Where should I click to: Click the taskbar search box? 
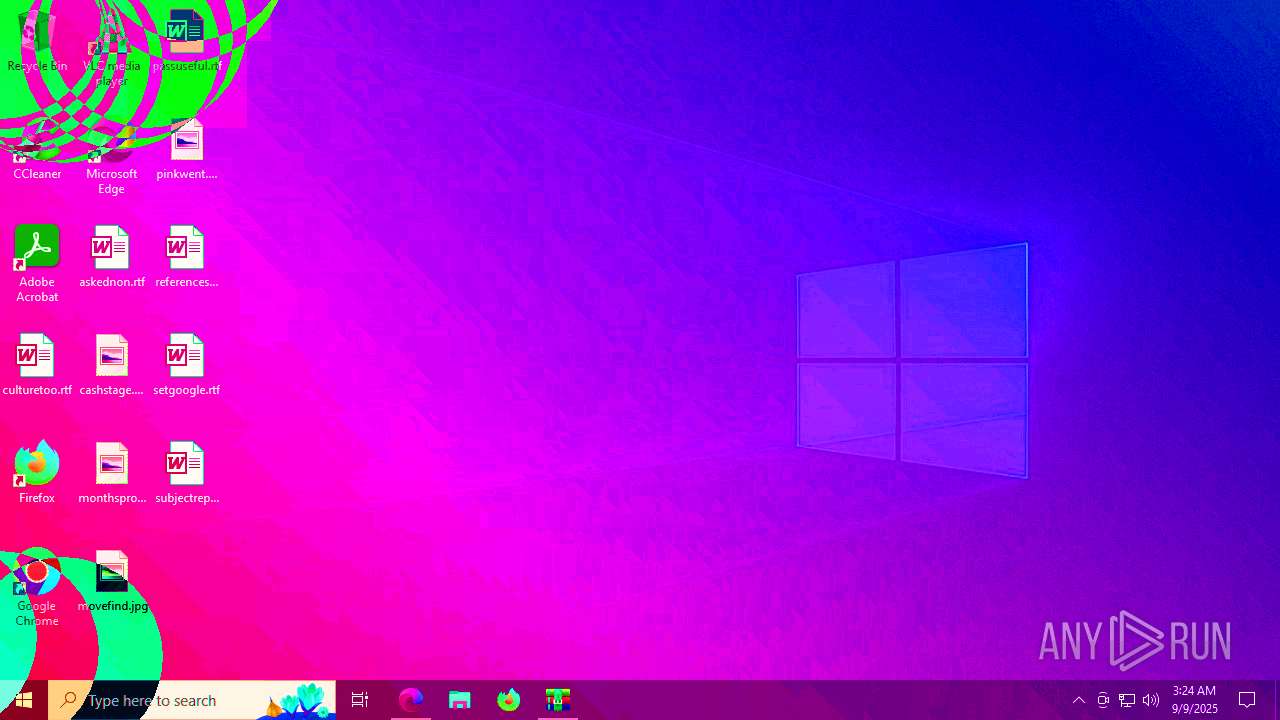(192, 700)
